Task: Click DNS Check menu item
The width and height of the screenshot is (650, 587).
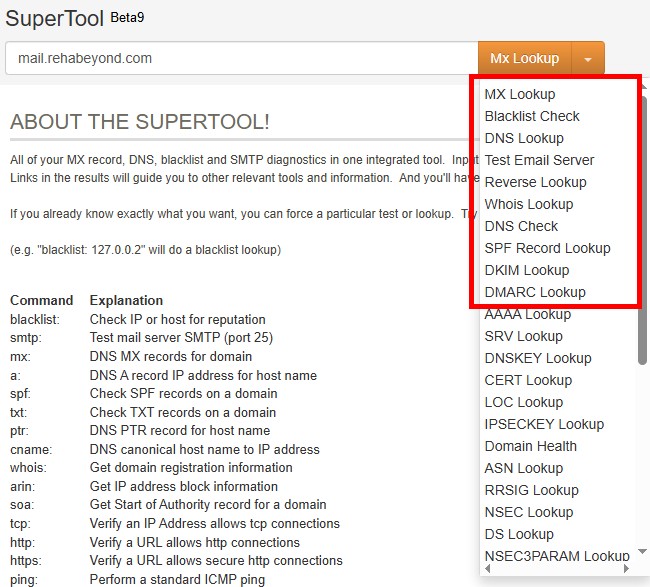Action: pyautogui.click(x=521, y=226)
